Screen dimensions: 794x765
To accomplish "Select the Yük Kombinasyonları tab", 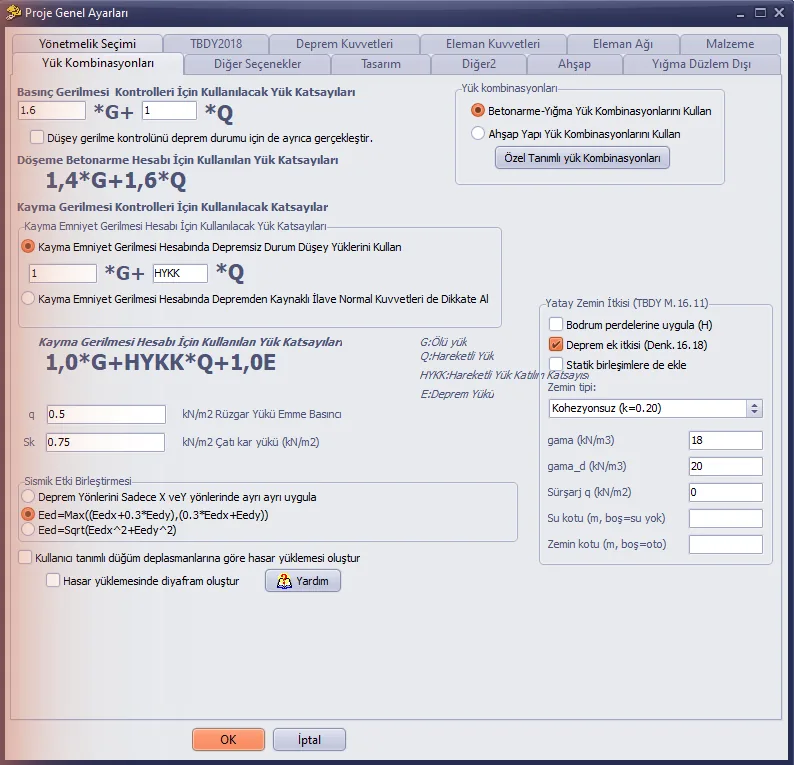I will click(x=98, y=63).
